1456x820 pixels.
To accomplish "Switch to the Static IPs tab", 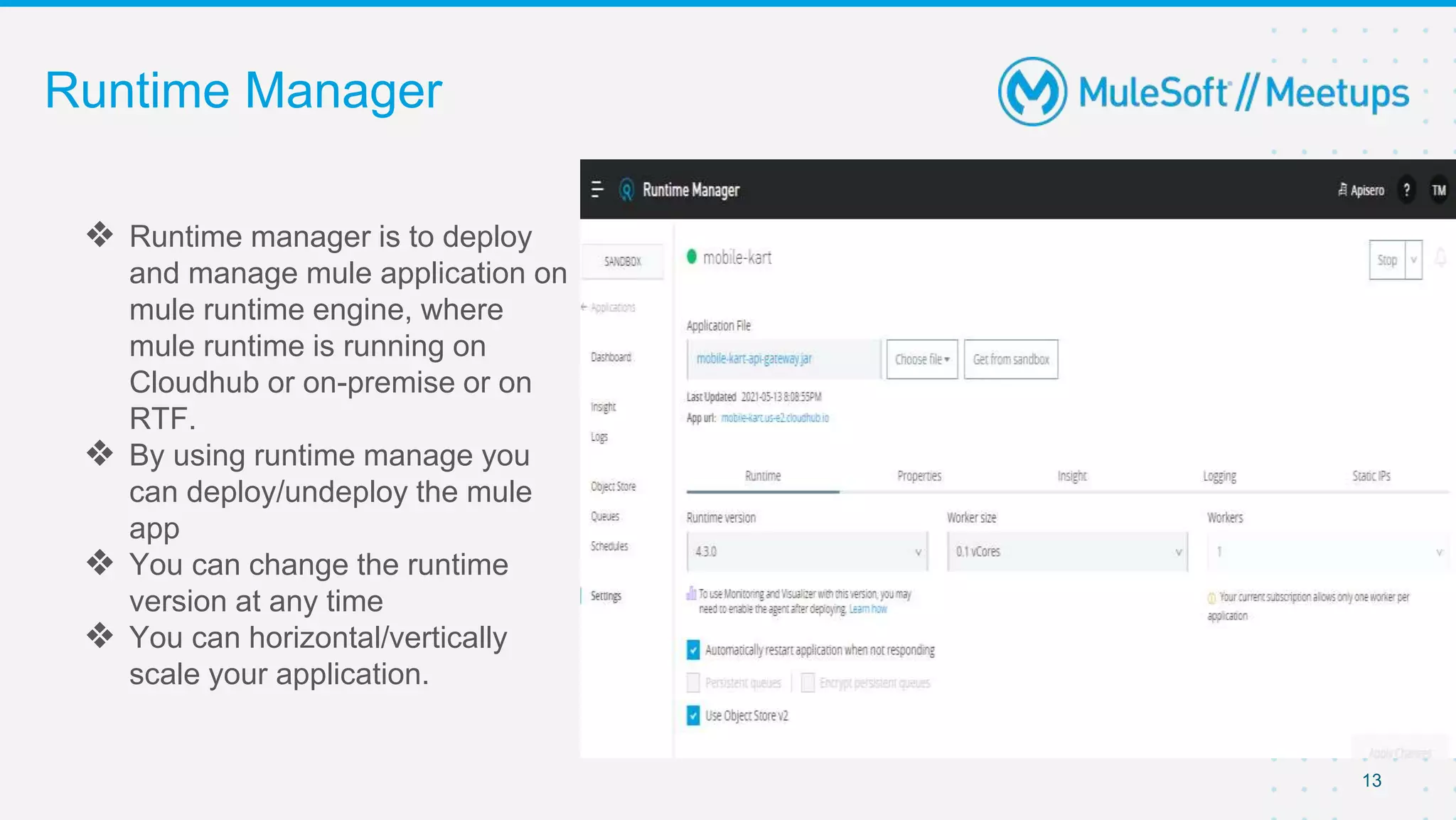I will pos(1371,476).
